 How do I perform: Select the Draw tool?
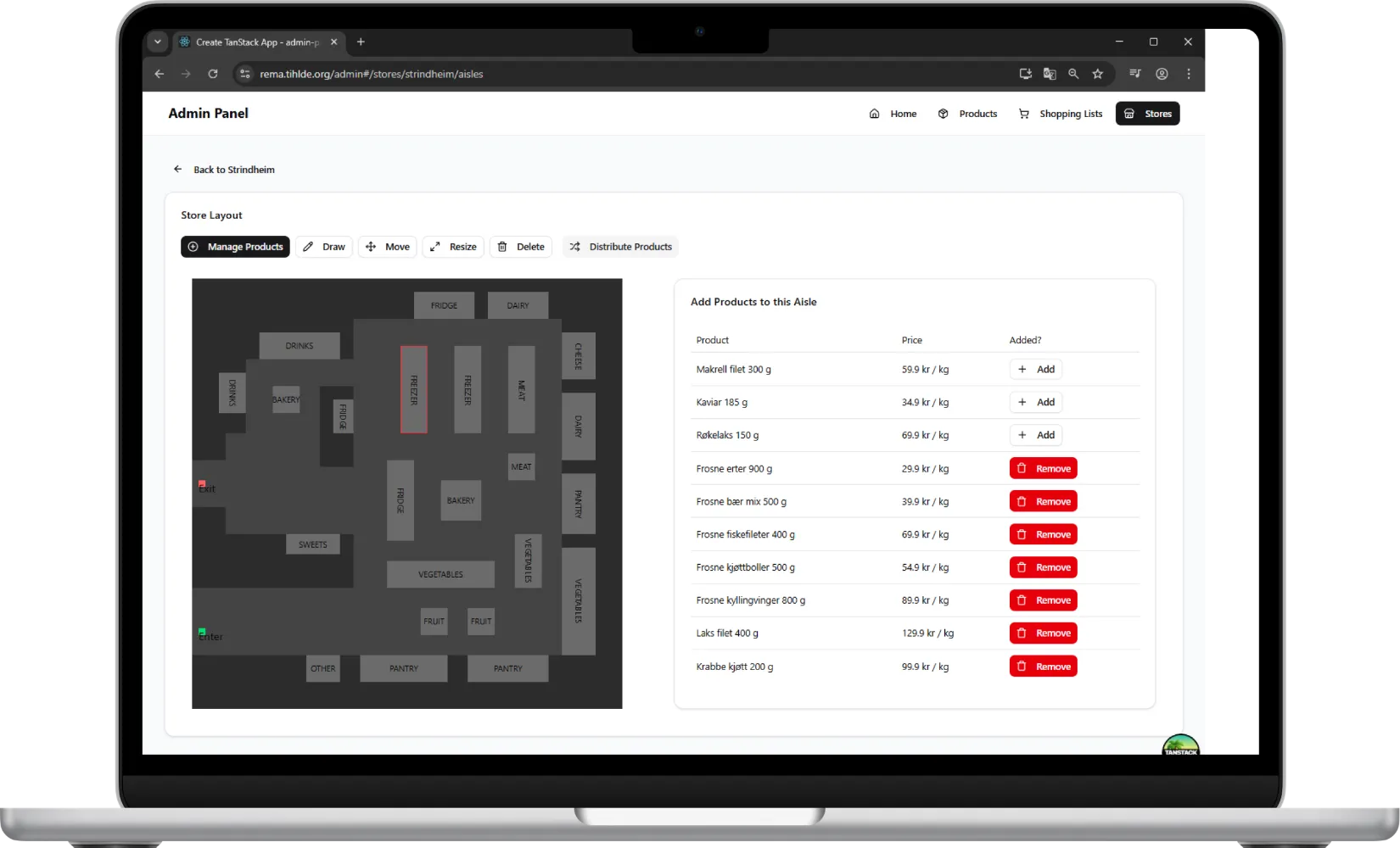(324, 247)
